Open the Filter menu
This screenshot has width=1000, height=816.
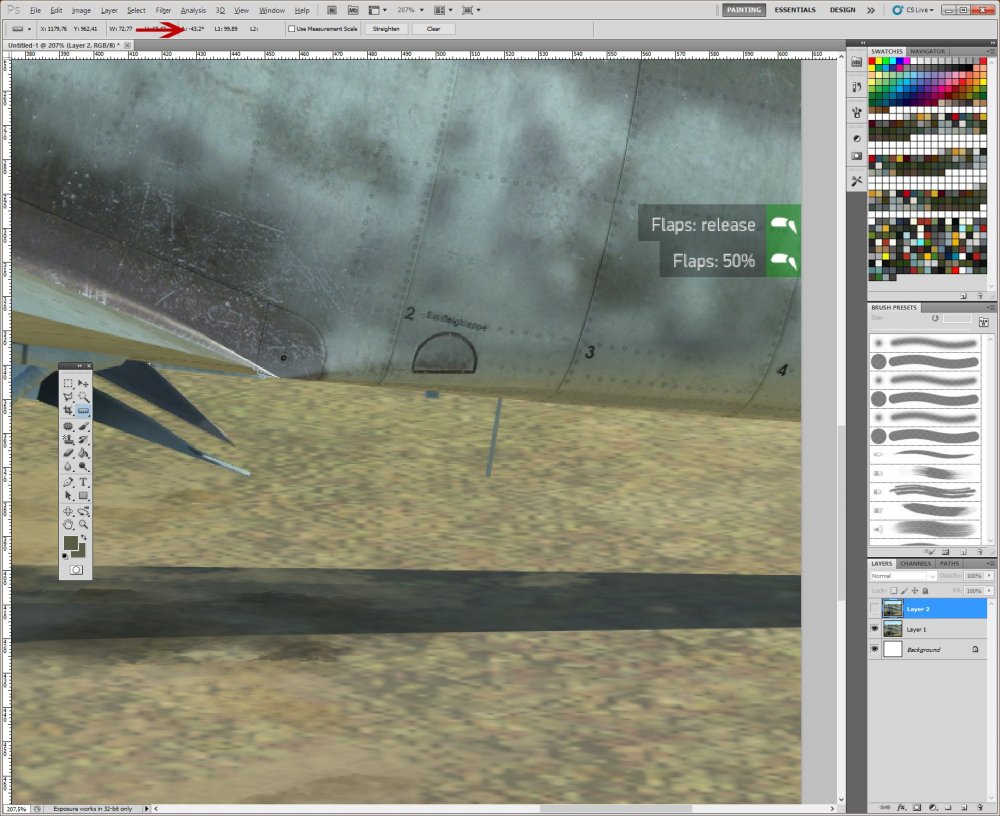(x=163, y=10)
